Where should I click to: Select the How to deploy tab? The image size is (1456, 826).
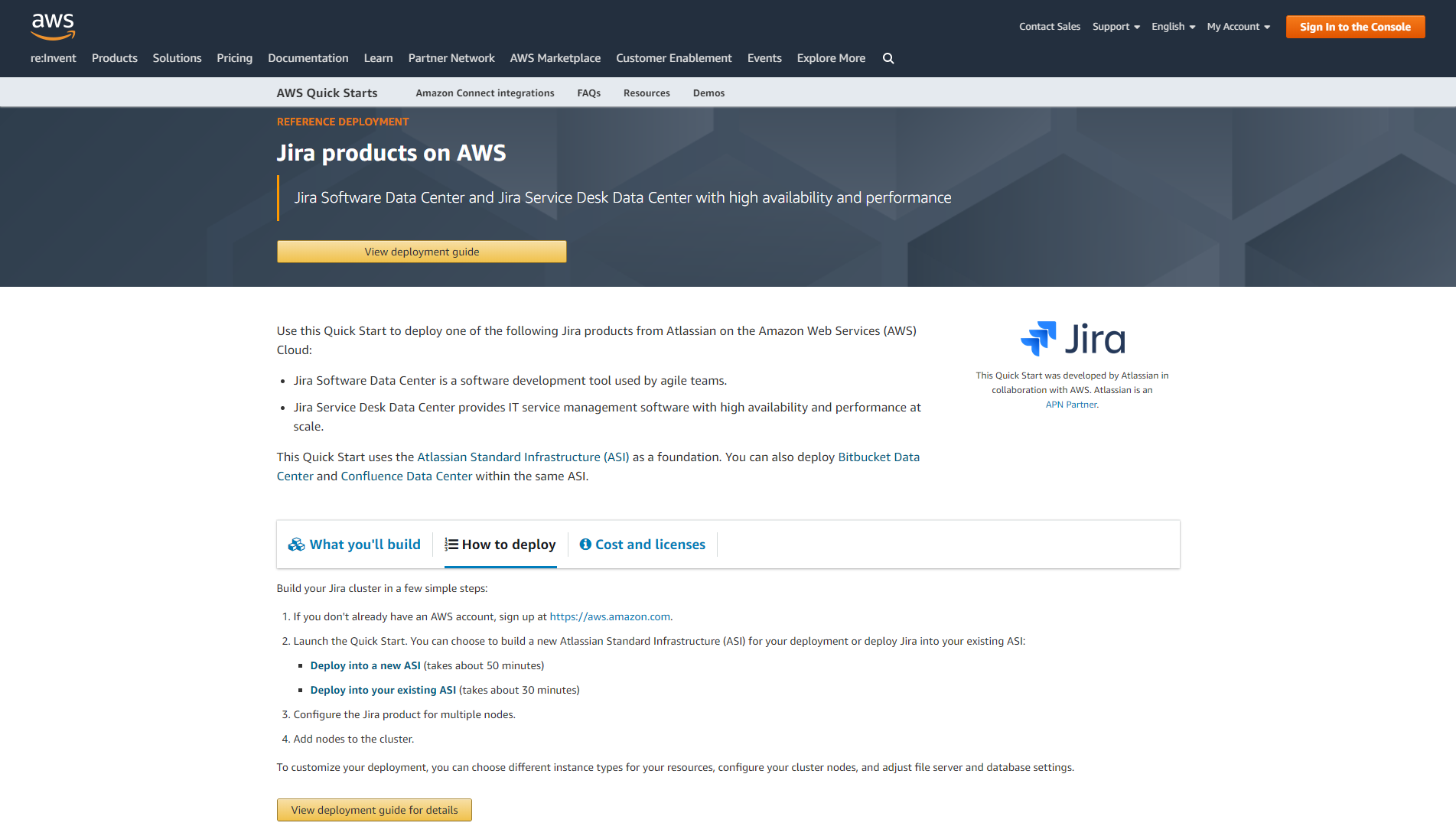(x=500, y=545)
